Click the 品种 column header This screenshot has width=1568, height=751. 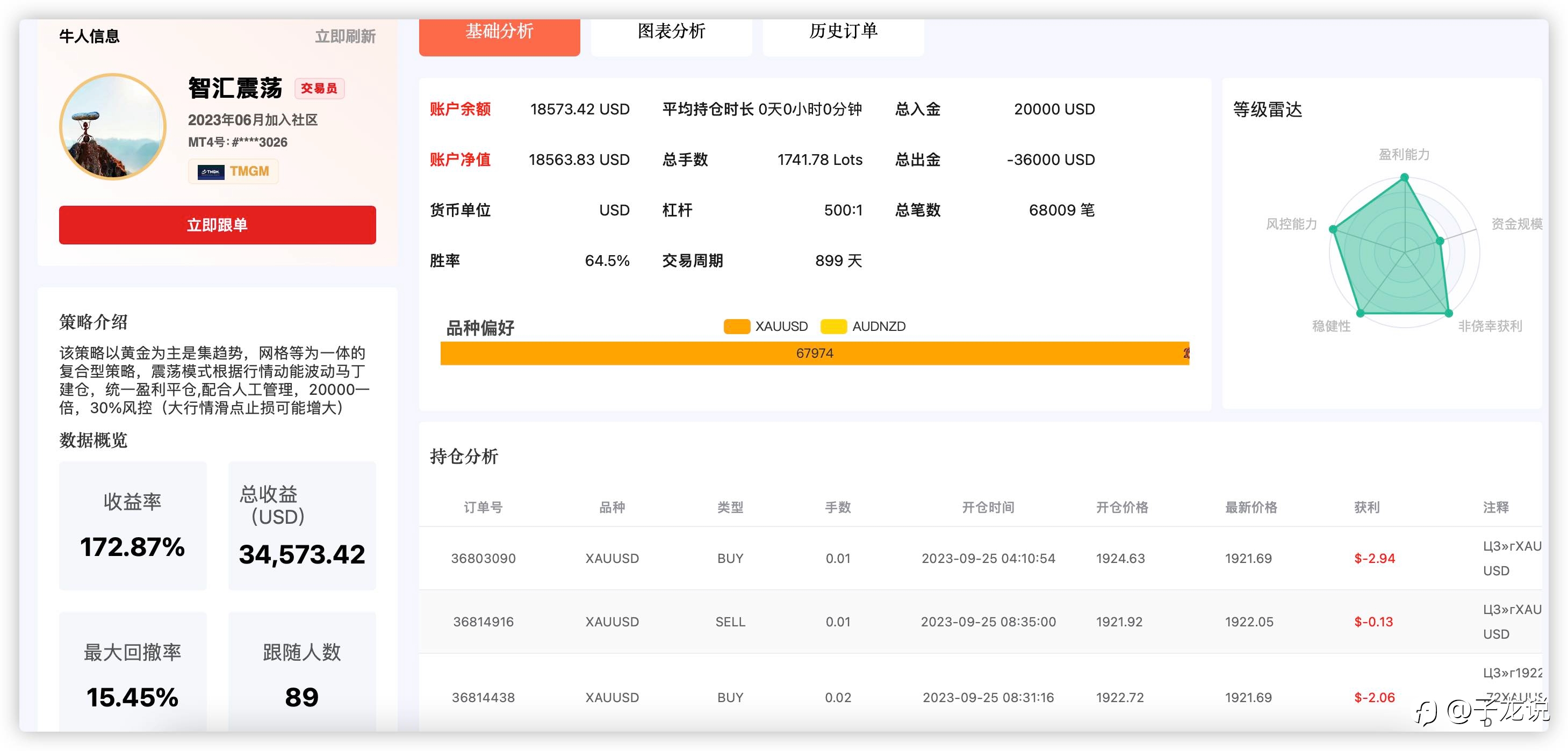612,507
